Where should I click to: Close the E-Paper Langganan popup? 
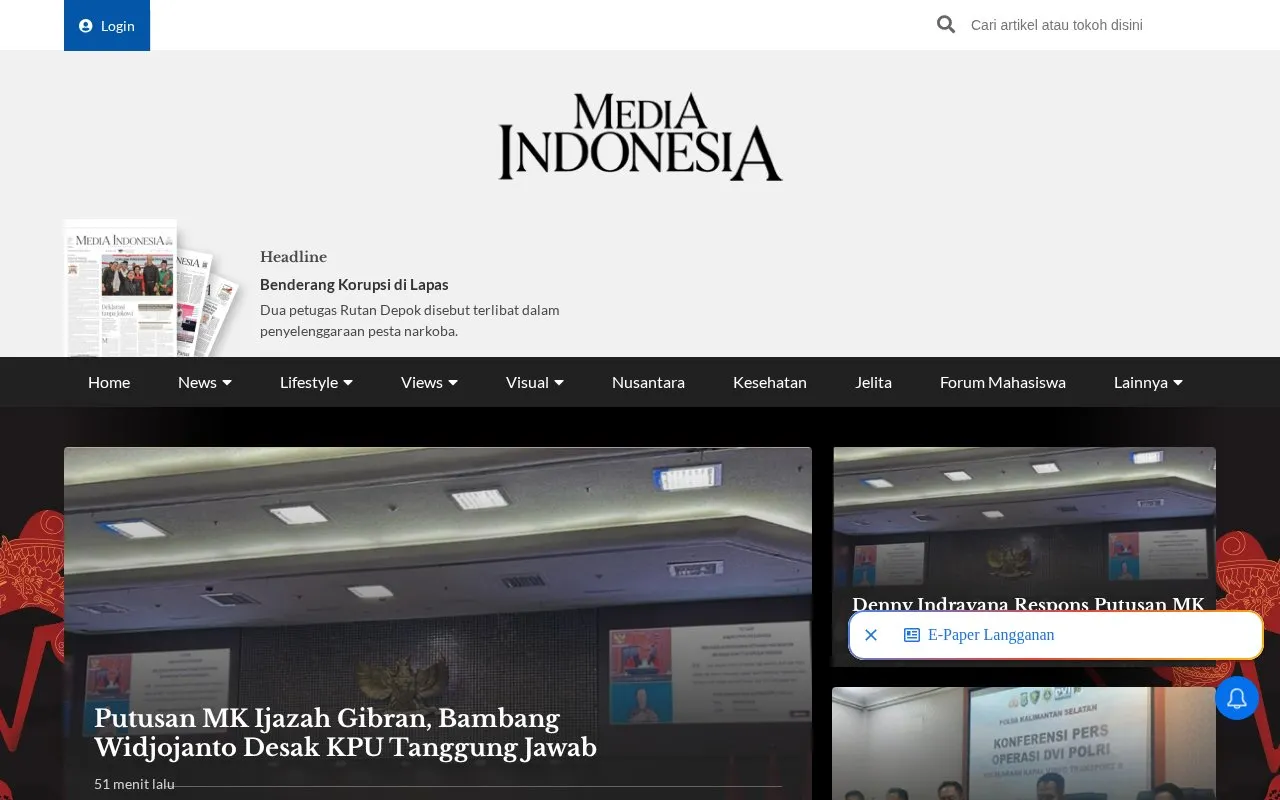coord(871,635)
